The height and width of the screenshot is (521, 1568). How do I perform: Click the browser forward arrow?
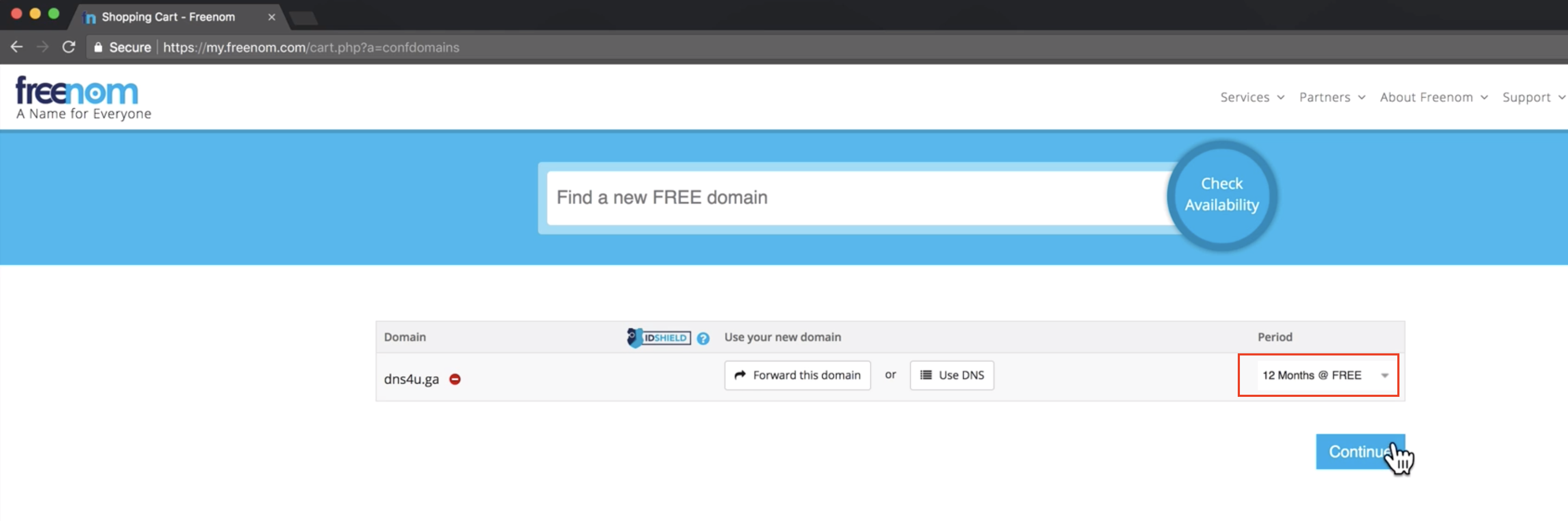tap(42, 47)
